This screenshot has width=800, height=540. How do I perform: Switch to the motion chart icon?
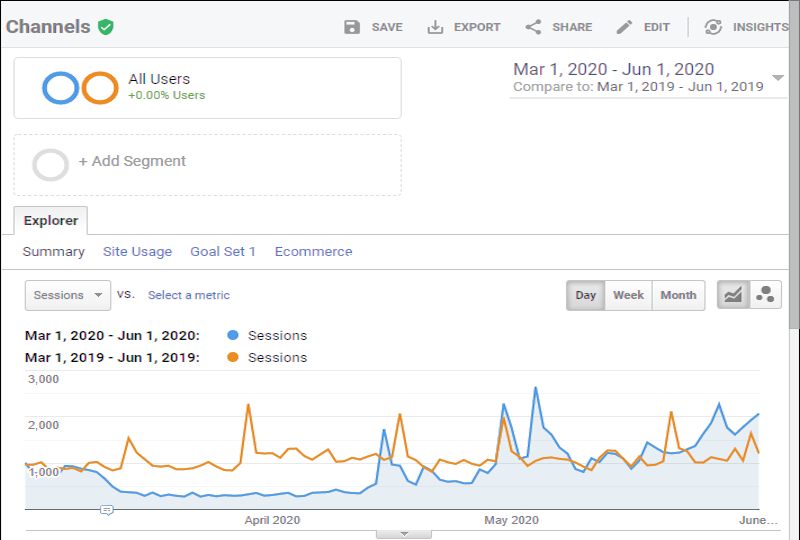[765, 295]
